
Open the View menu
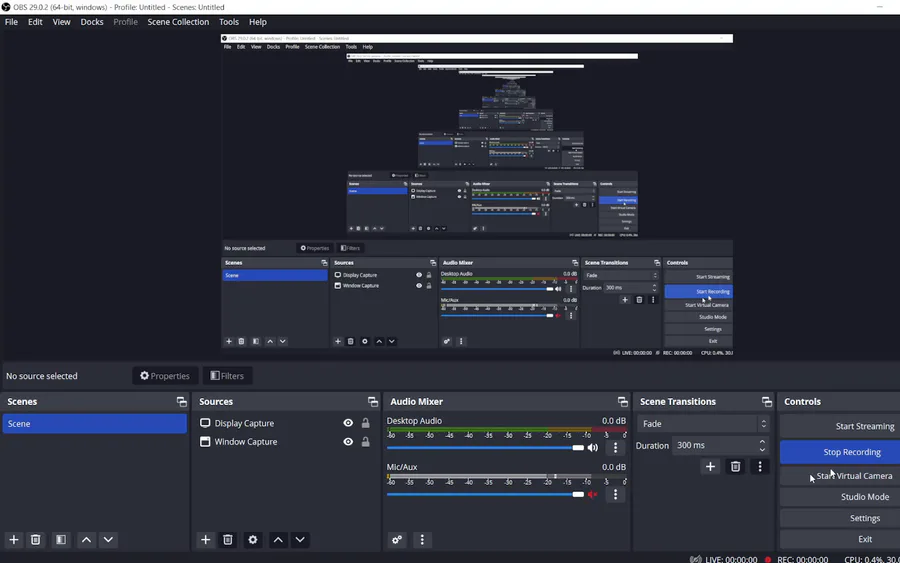[x=61, y=22]
